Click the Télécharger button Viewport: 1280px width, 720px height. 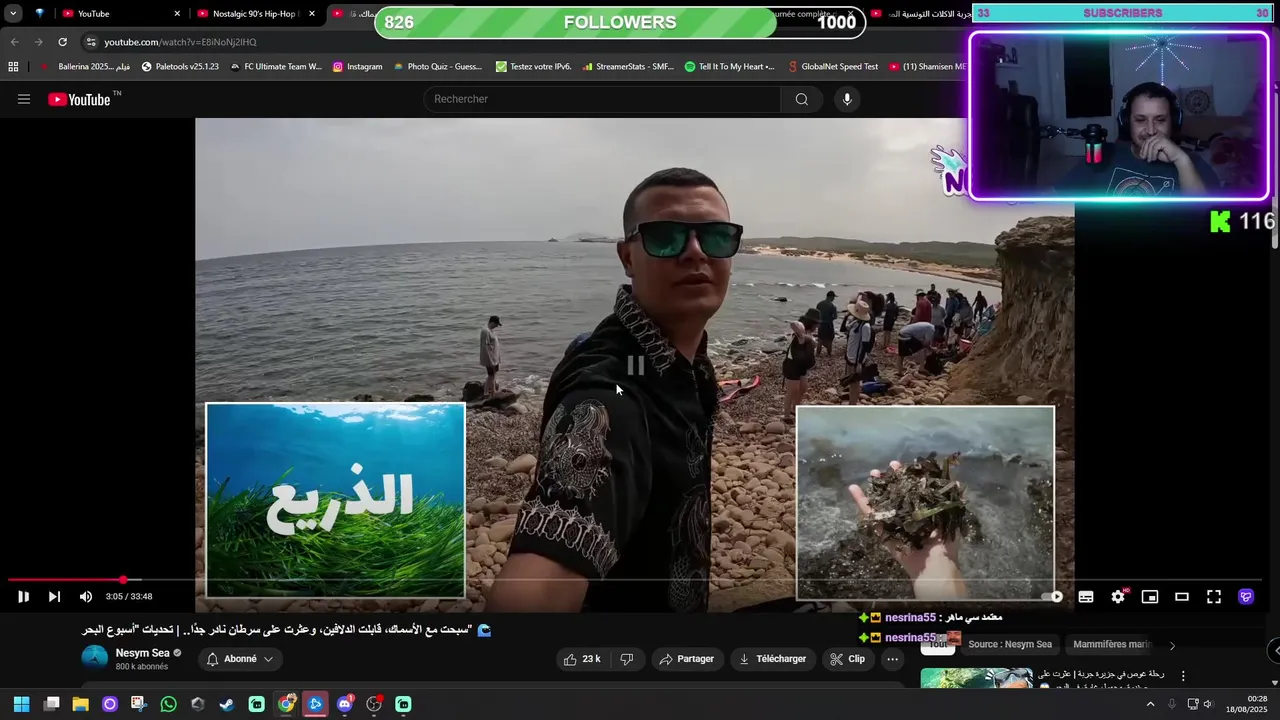(772, 659)
